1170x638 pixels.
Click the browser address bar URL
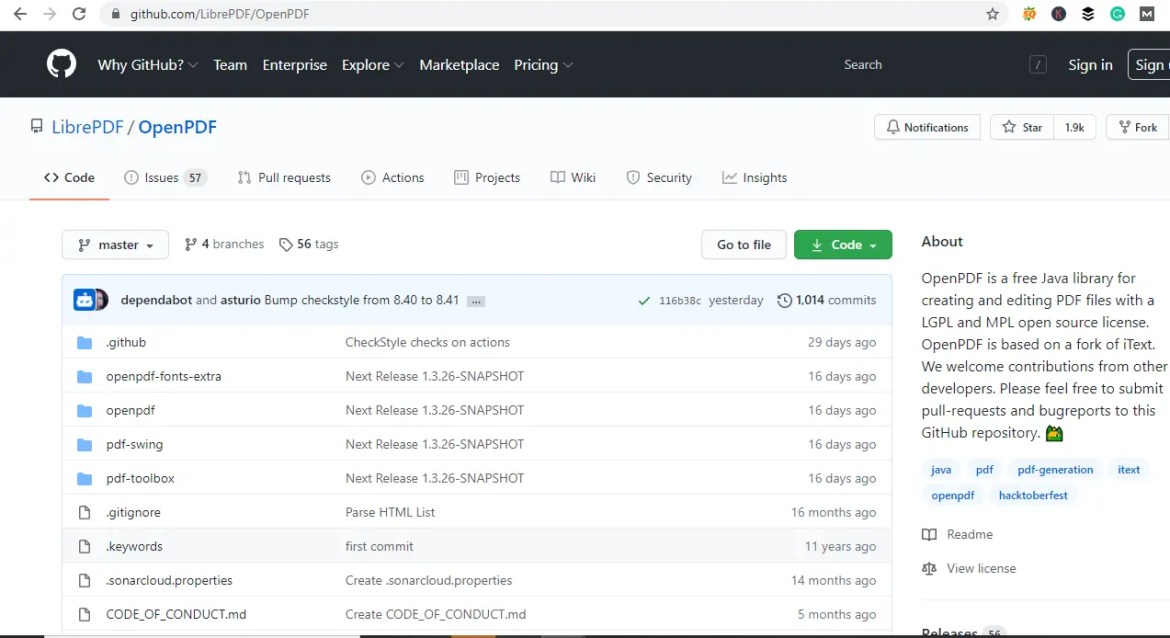219,13
